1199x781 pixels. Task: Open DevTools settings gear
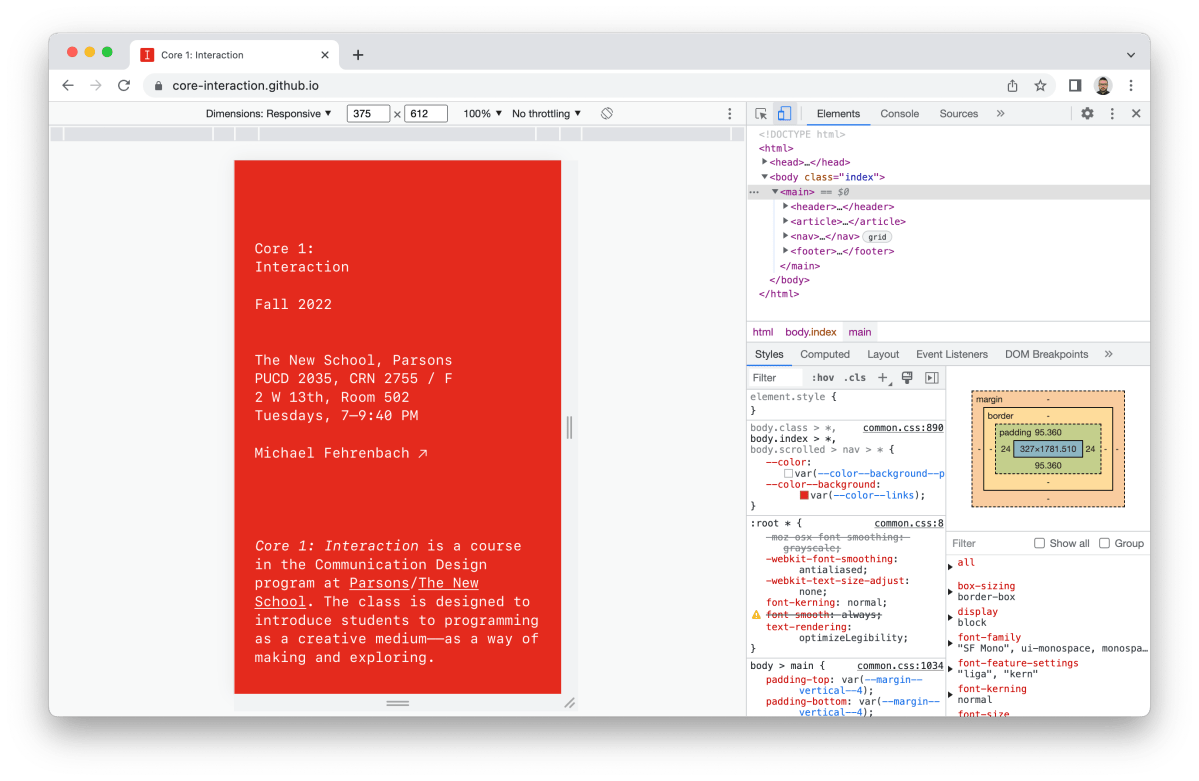[1087, 113]
